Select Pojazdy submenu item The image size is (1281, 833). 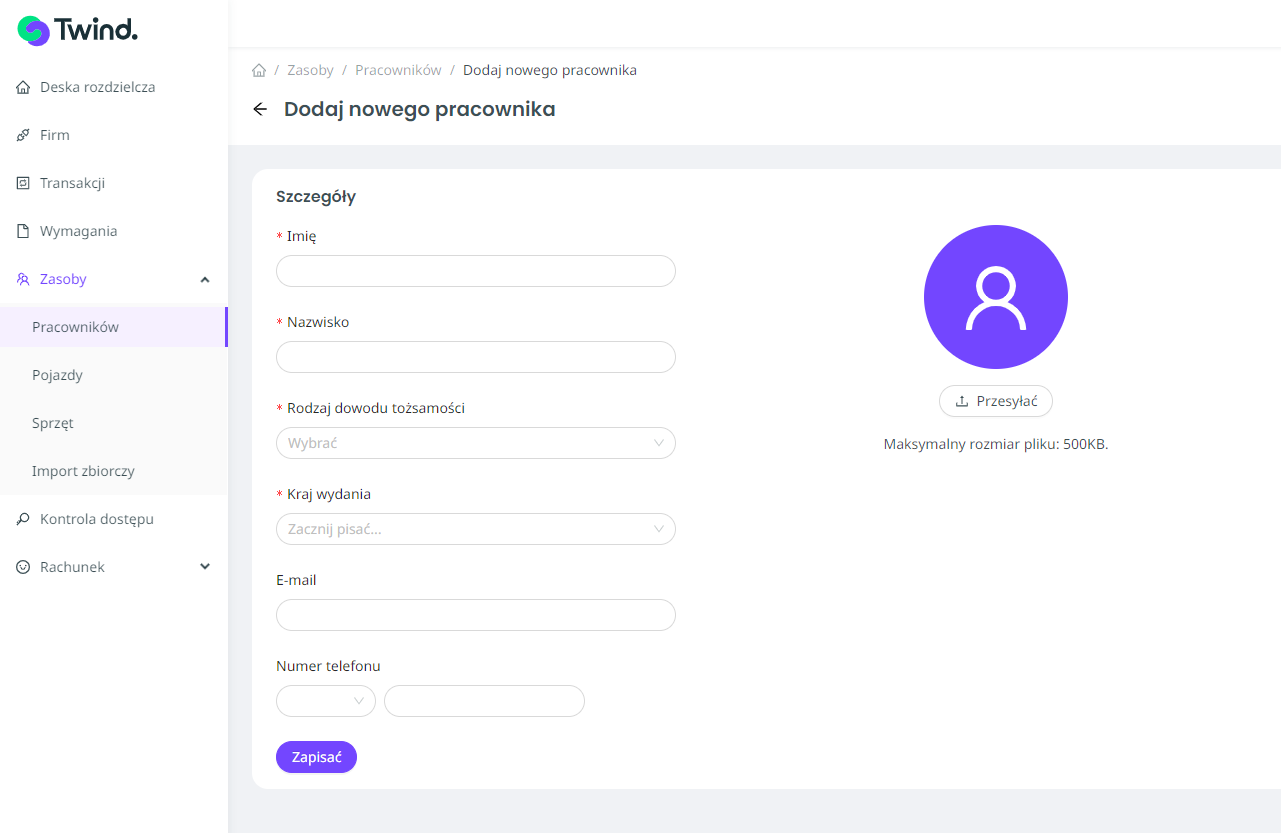click(x=114, y=375)
